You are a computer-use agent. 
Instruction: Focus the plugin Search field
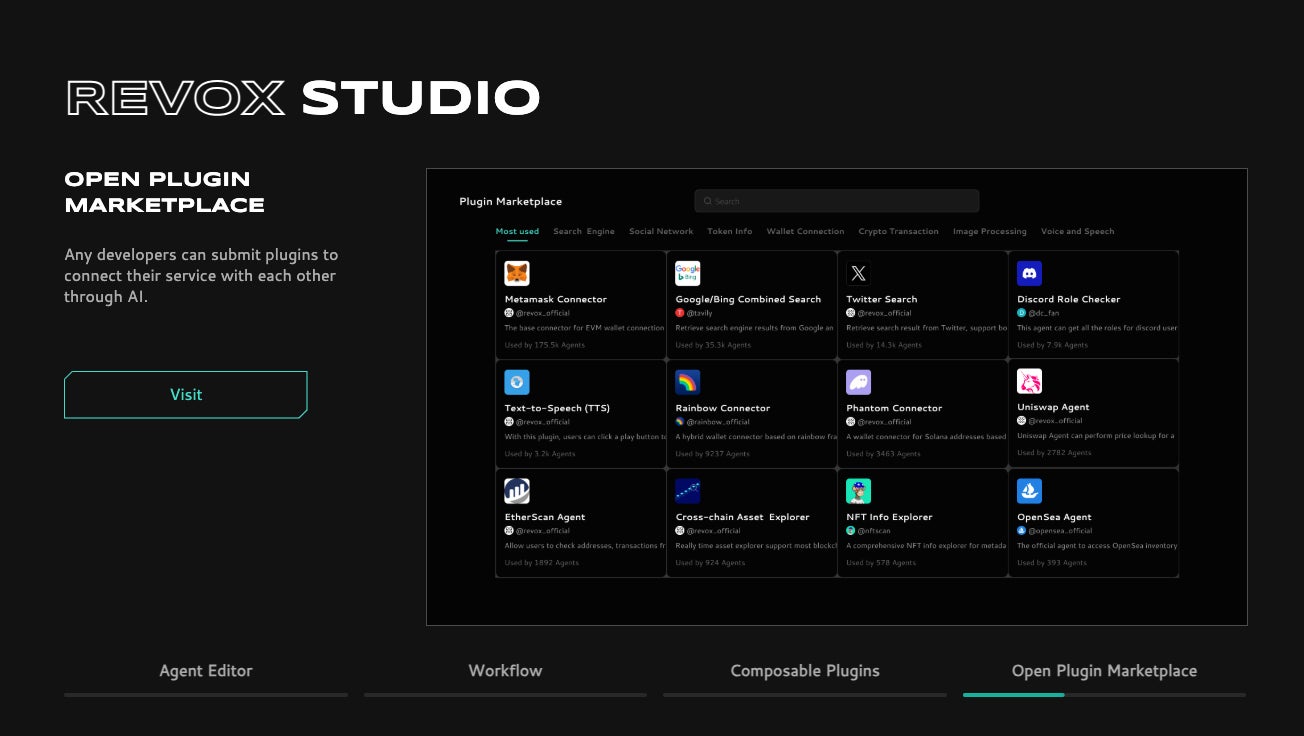pos(837,201)
